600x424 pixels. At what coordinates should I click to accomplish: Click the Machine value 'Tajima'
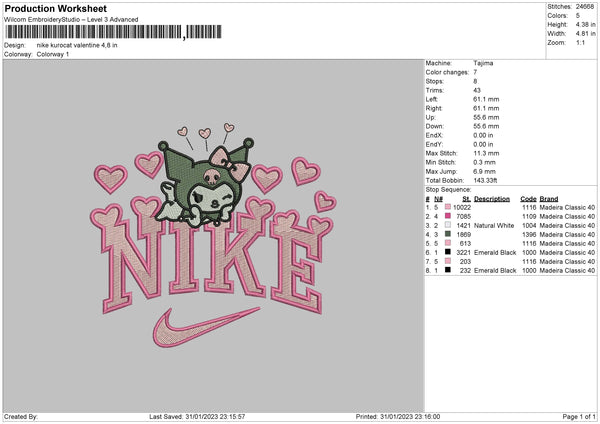(483, 63)
